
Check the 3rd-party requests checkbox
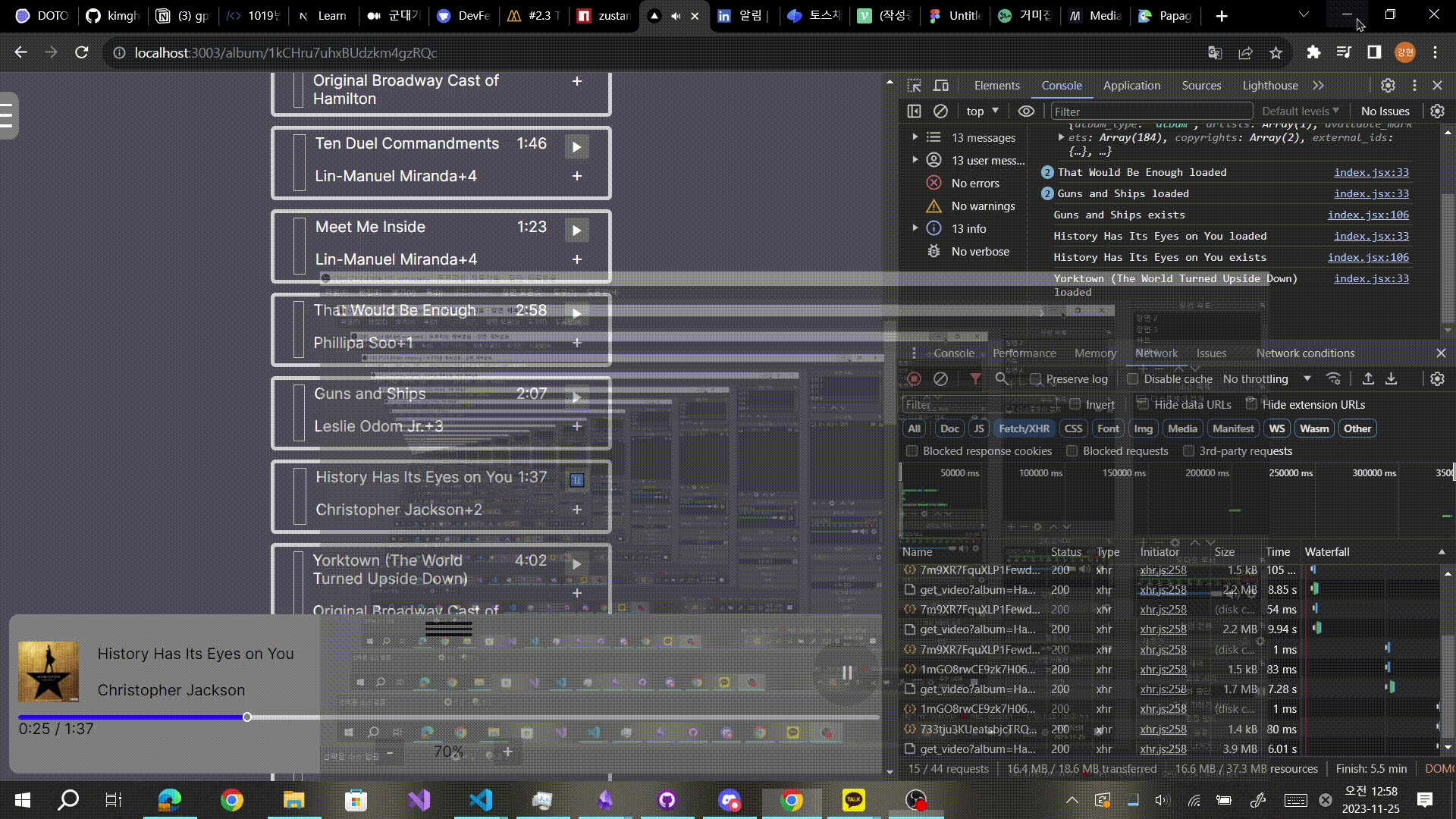pos(1188,451)
